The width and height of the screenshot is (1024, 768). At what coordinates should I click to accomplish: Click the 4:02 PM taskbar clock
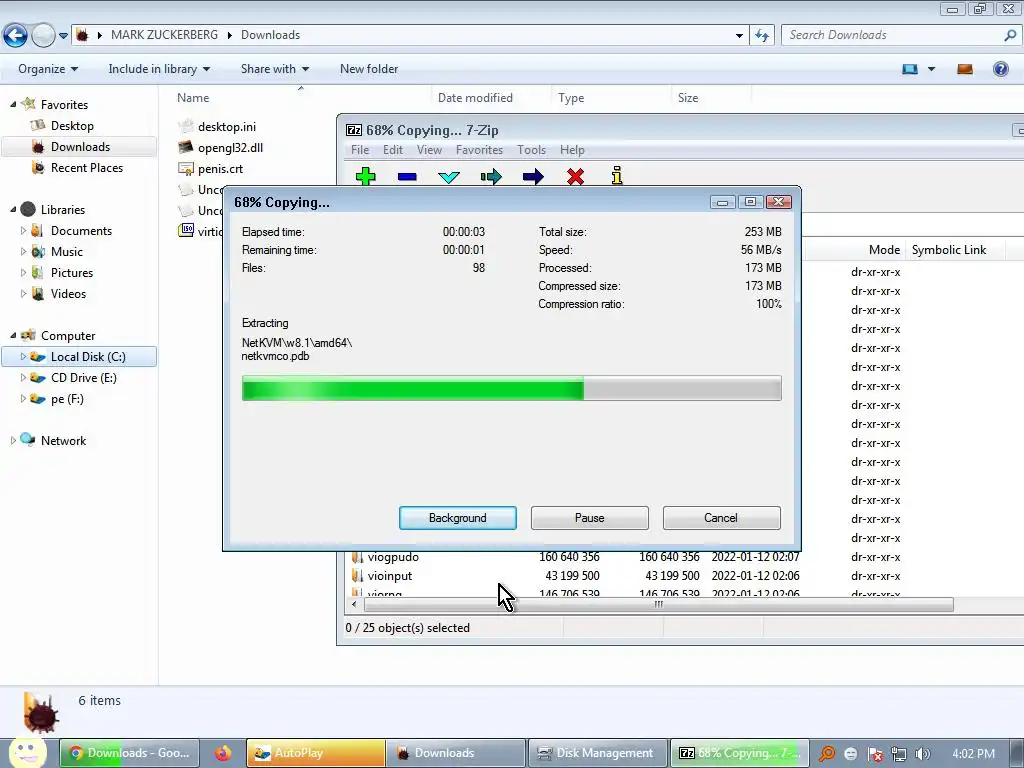pos(973,754)
